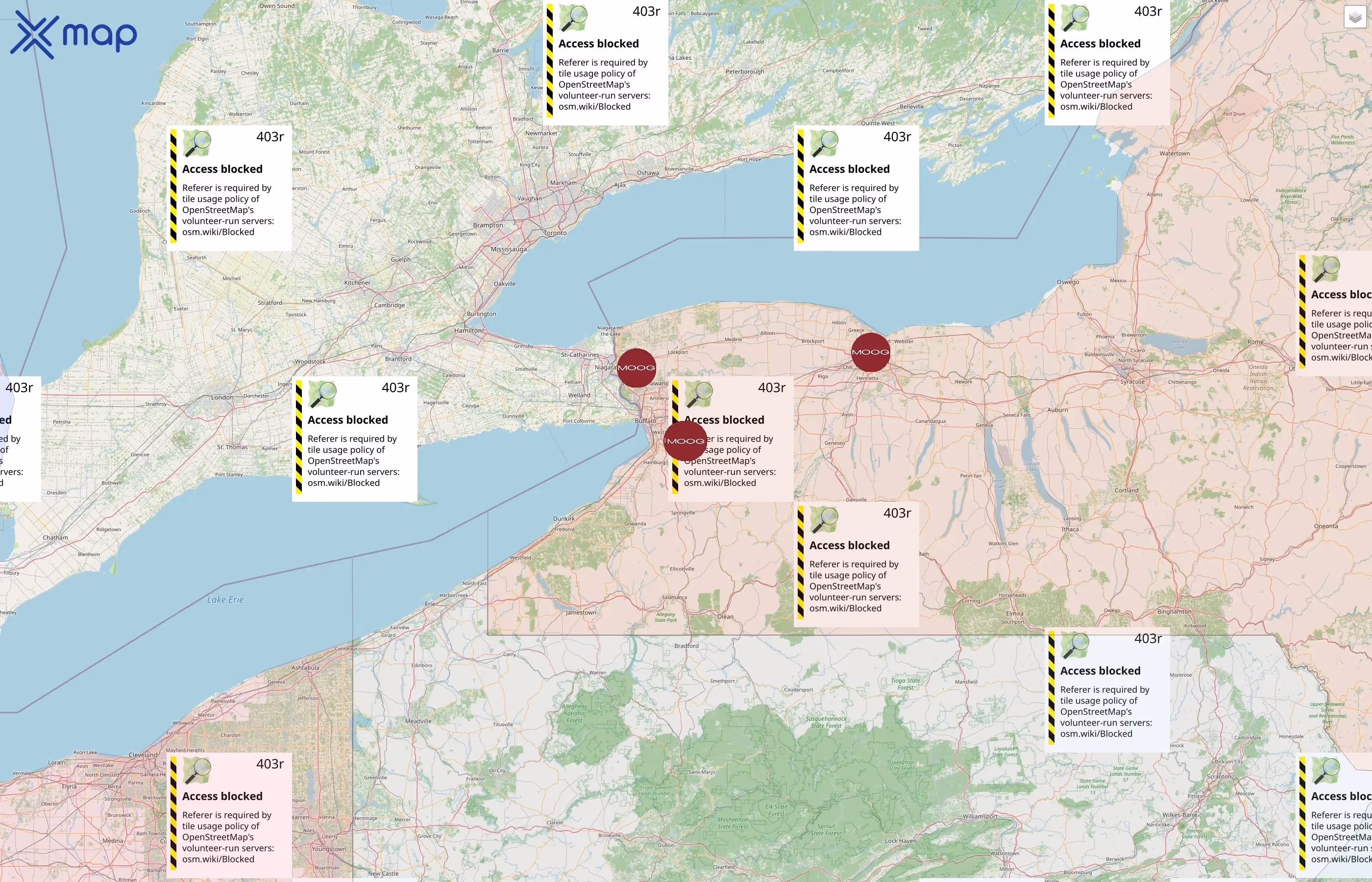Image resolution: width=1372 pixels, height=882 pixels.
Task: Click the Auburn label
Action: coord(1057,410)
